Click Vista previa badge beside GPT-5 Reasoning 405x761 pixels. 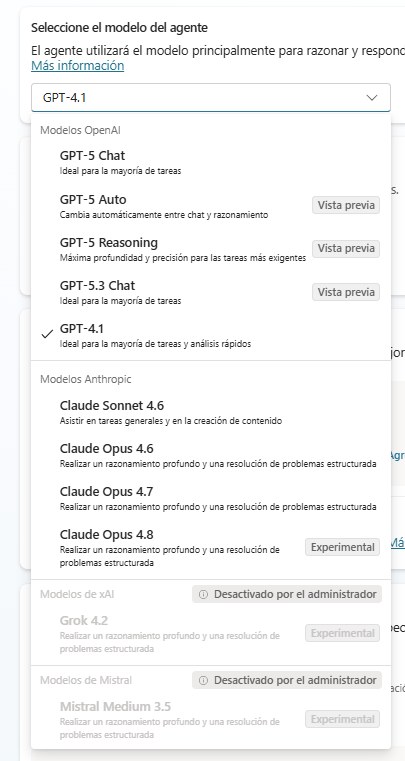click(x=346, y=248)
